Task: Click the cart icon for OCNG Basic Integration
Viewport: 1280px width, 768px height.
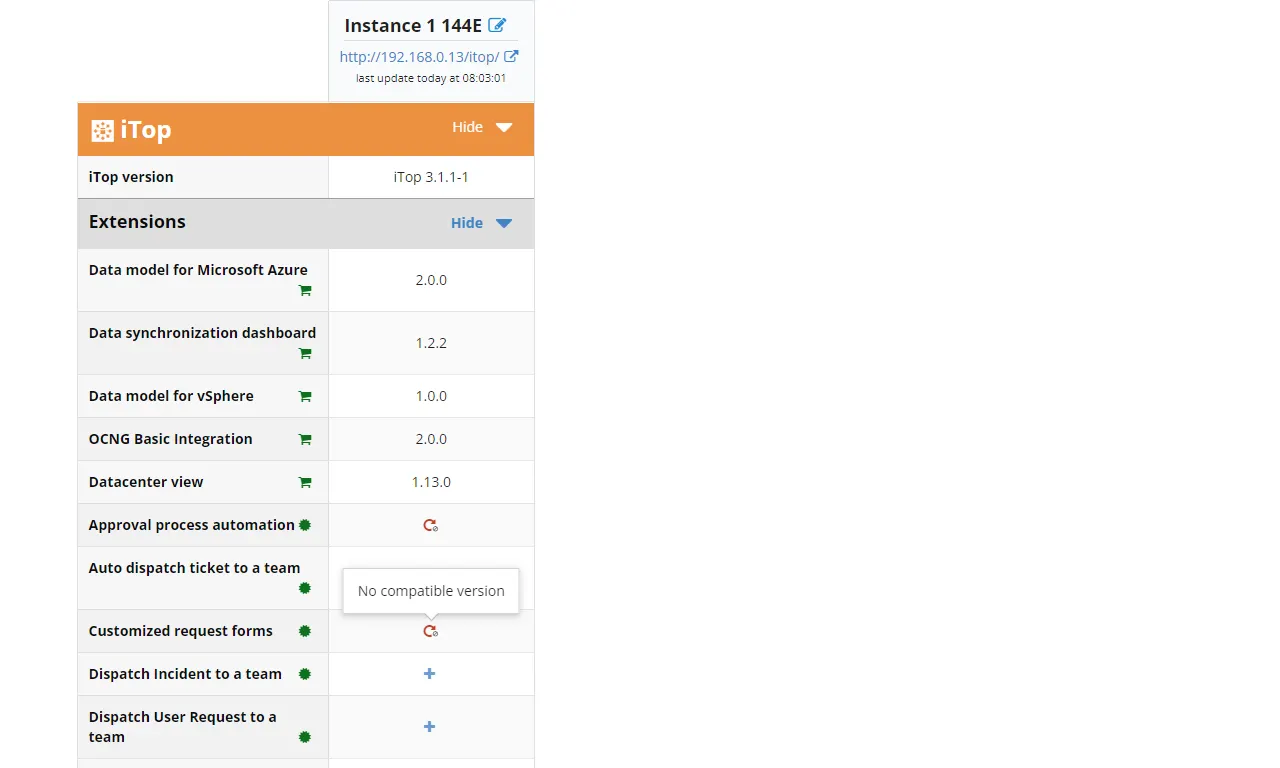Action: 305,439
